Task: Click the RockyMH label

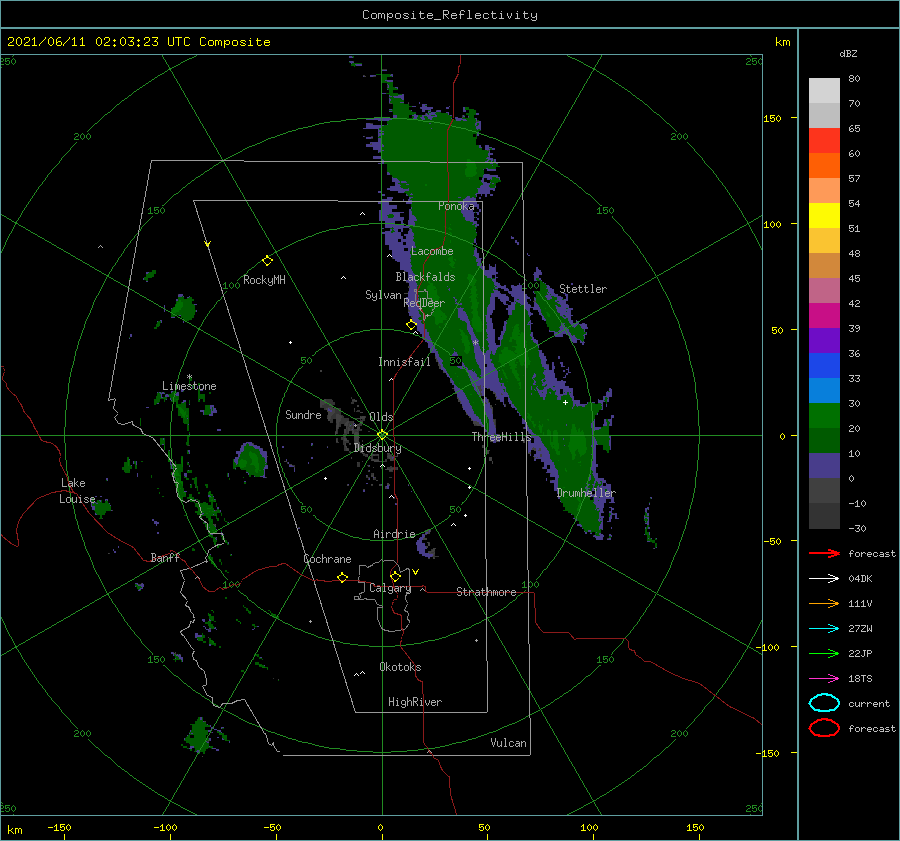Action: [264, 280]
